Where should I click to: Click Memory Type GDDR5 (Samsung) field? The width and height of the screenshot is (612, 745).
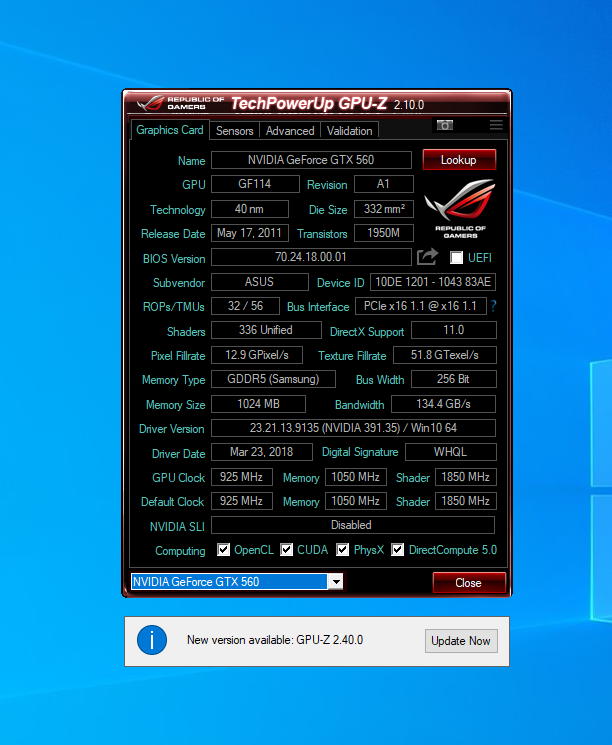coord(273,379)
